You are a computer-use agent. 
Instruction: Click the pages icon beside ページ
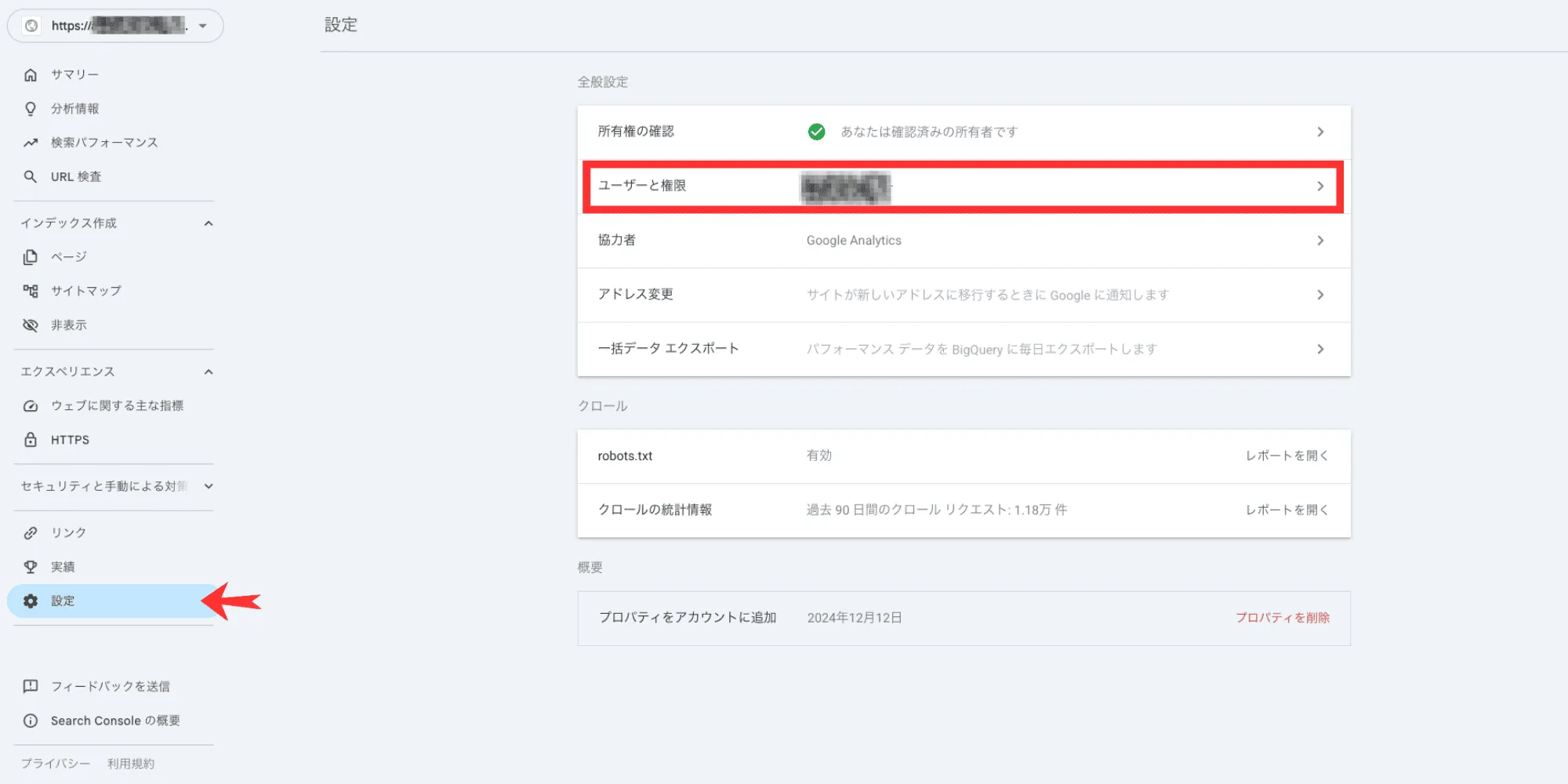pyautogui.click(x=31, y=257)
